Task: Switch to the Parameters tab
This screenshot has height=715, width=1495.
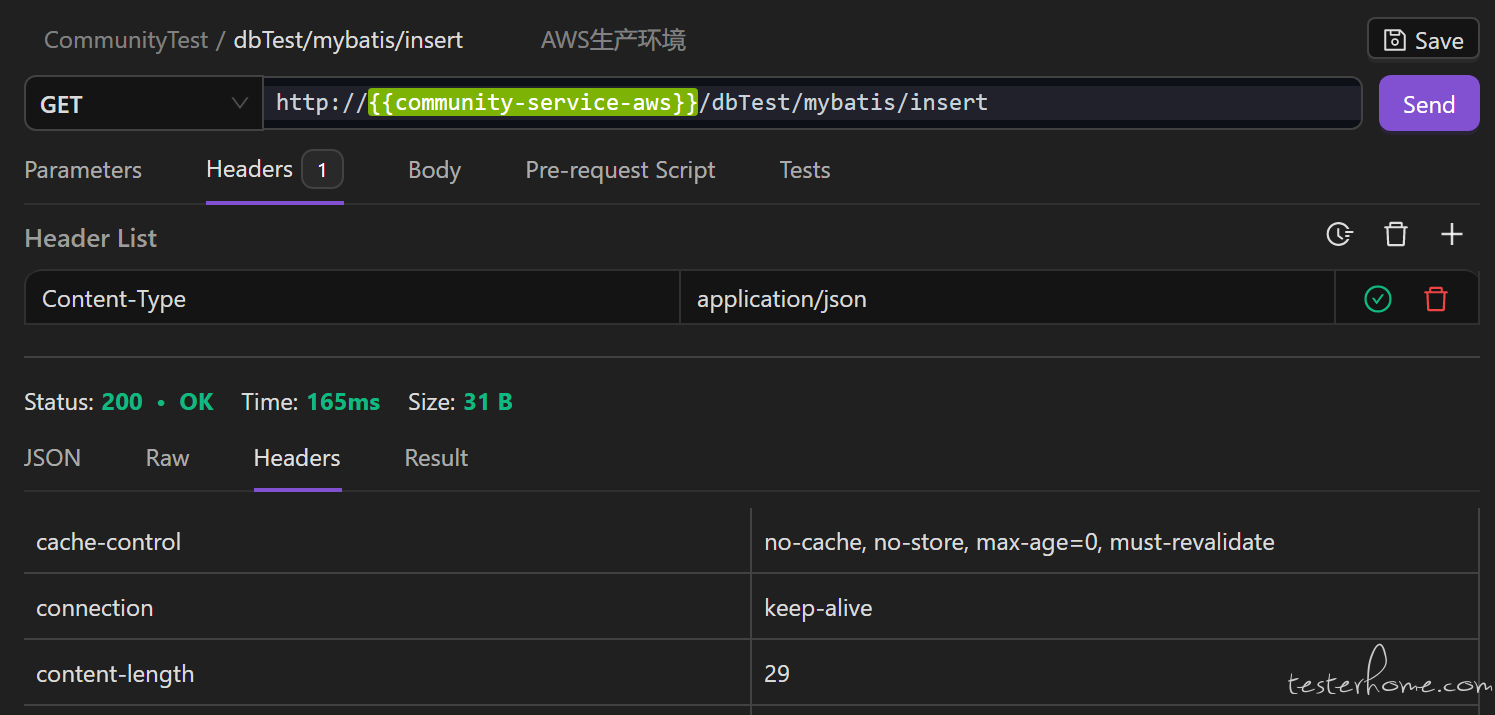Action: [83, 170]
